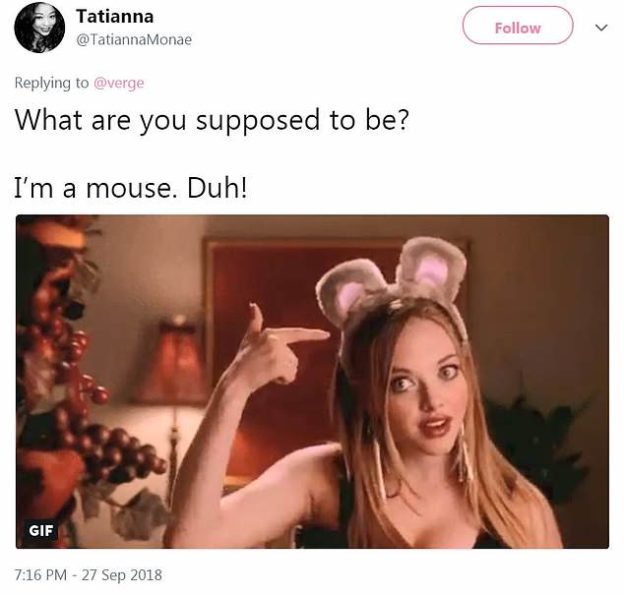This screenshot has height=595, width=624.
Task: Click the 'Replying to' label
Action: (52, 83)
